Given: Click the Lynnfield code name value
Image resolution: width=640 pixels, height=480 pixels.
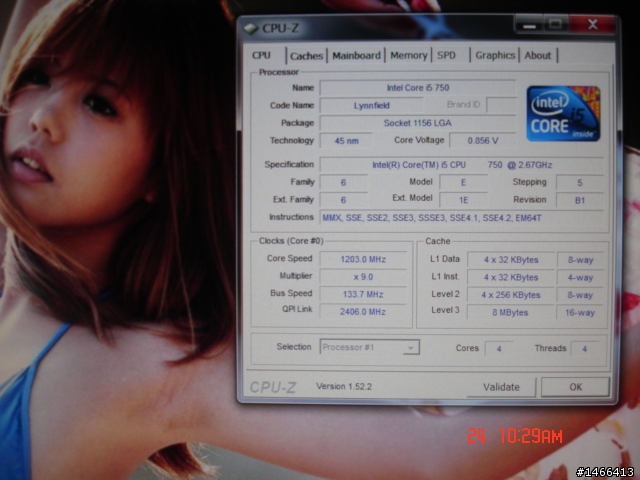Looking at the screenshot, I should (x=371, y=105).
